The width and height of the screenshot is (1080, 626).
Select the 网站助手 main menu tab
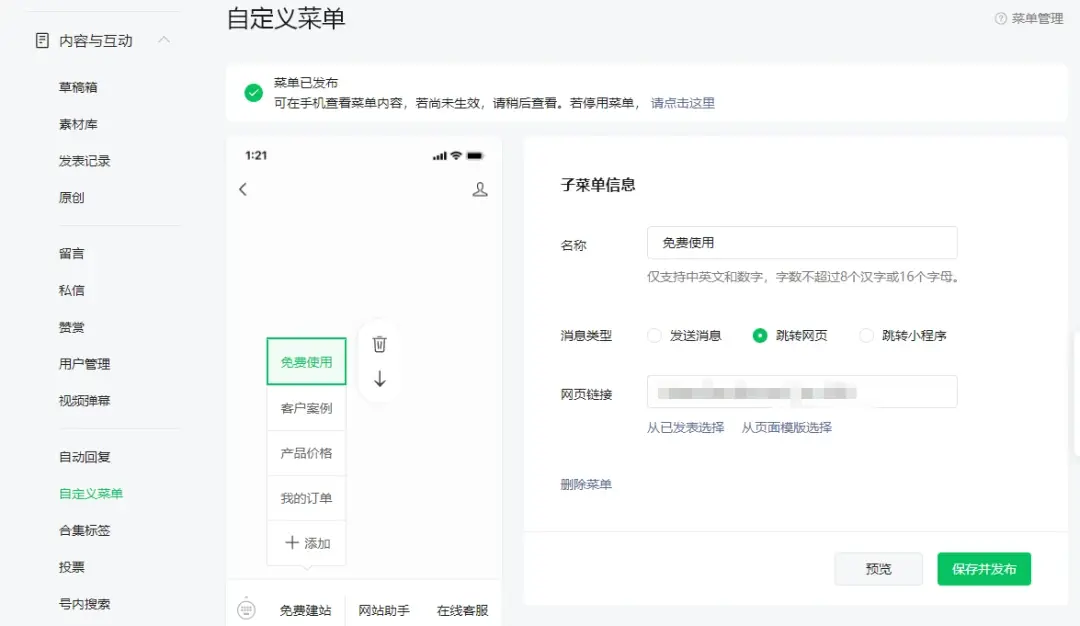coord(384,610)
